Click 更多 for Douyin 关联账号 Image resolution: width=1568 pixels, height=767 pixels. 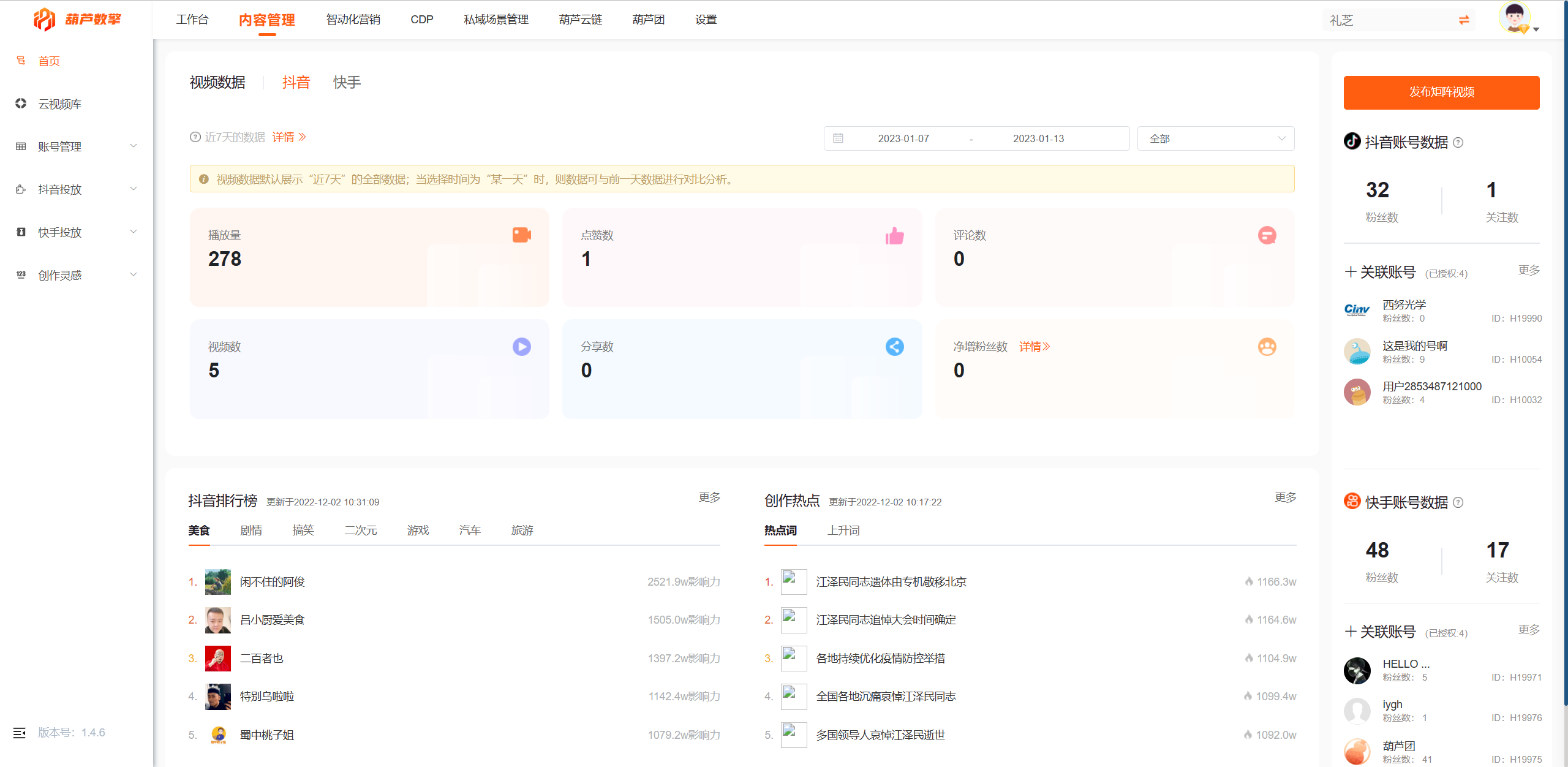[1529, 270]
